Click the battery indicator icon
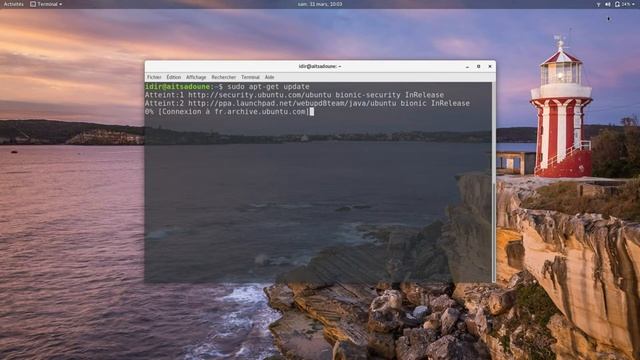 coord(617,4)
